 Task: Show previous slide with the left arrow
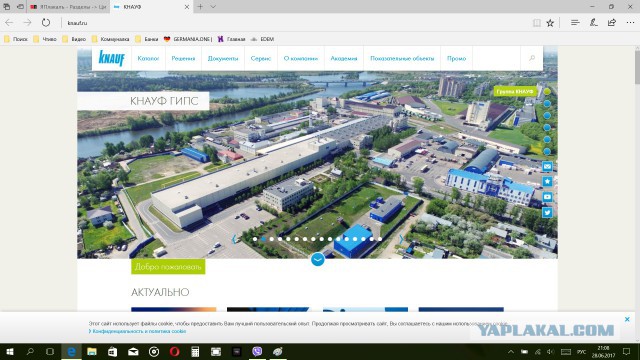click(x=234, y=239)
